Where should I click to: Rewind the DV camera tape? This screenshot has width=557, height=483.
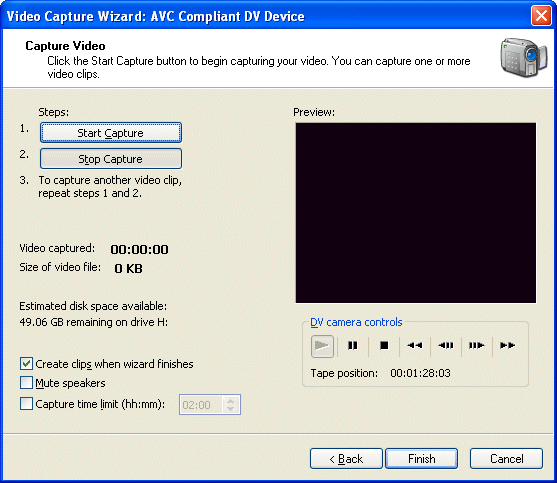click(x=415, y=346)
